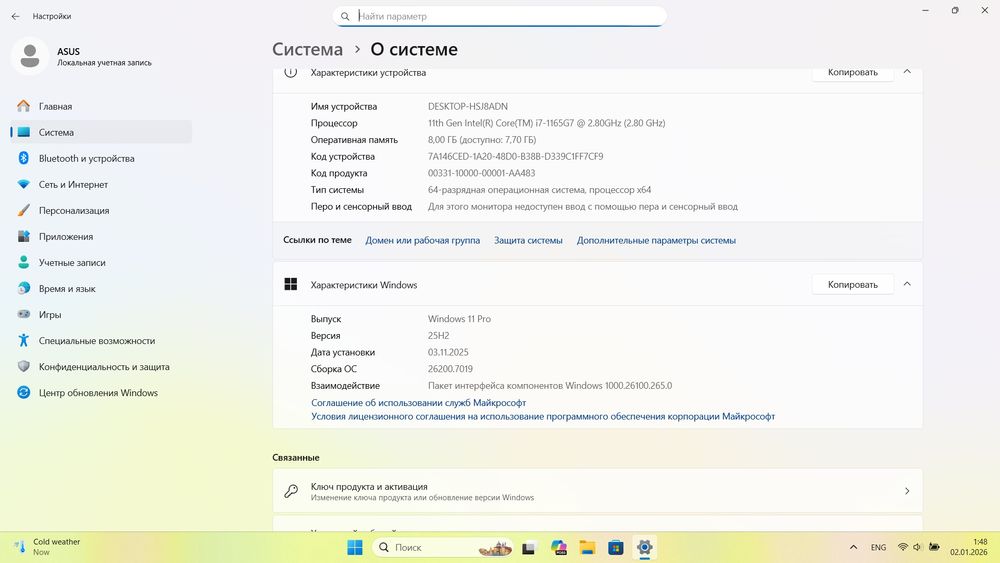Screen dimensions: 1000x563
Task: Click the magnifier icon in settings search
Action: point(345,17)
